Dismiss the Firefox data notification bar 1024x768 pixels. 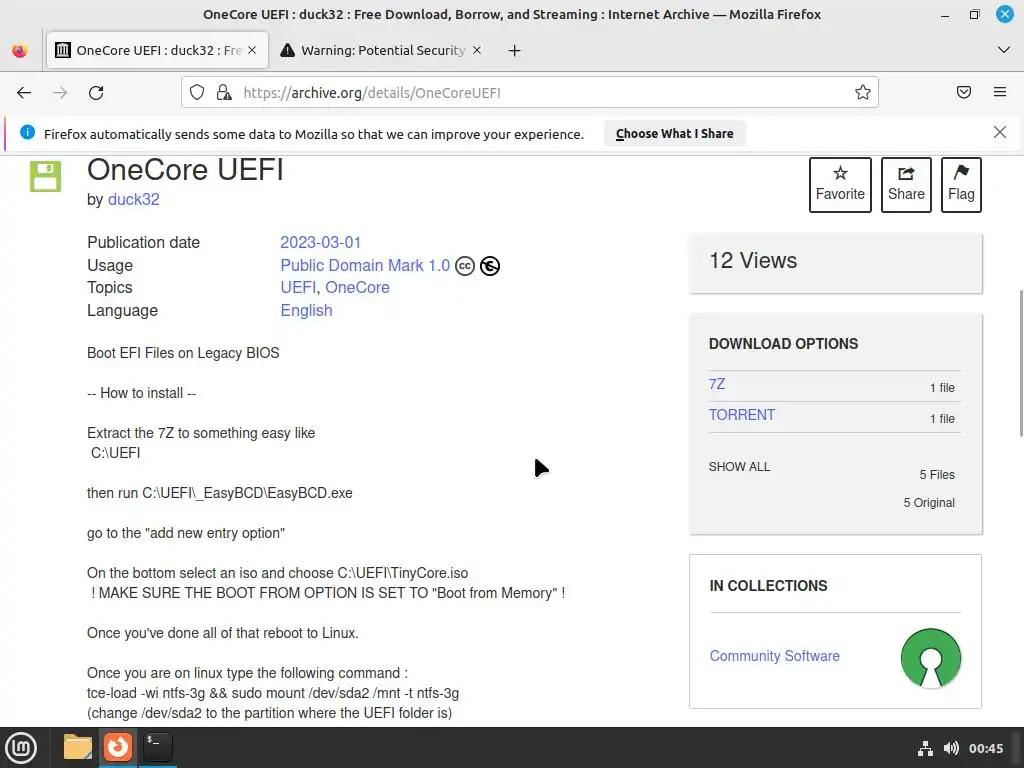coord(999,133)
